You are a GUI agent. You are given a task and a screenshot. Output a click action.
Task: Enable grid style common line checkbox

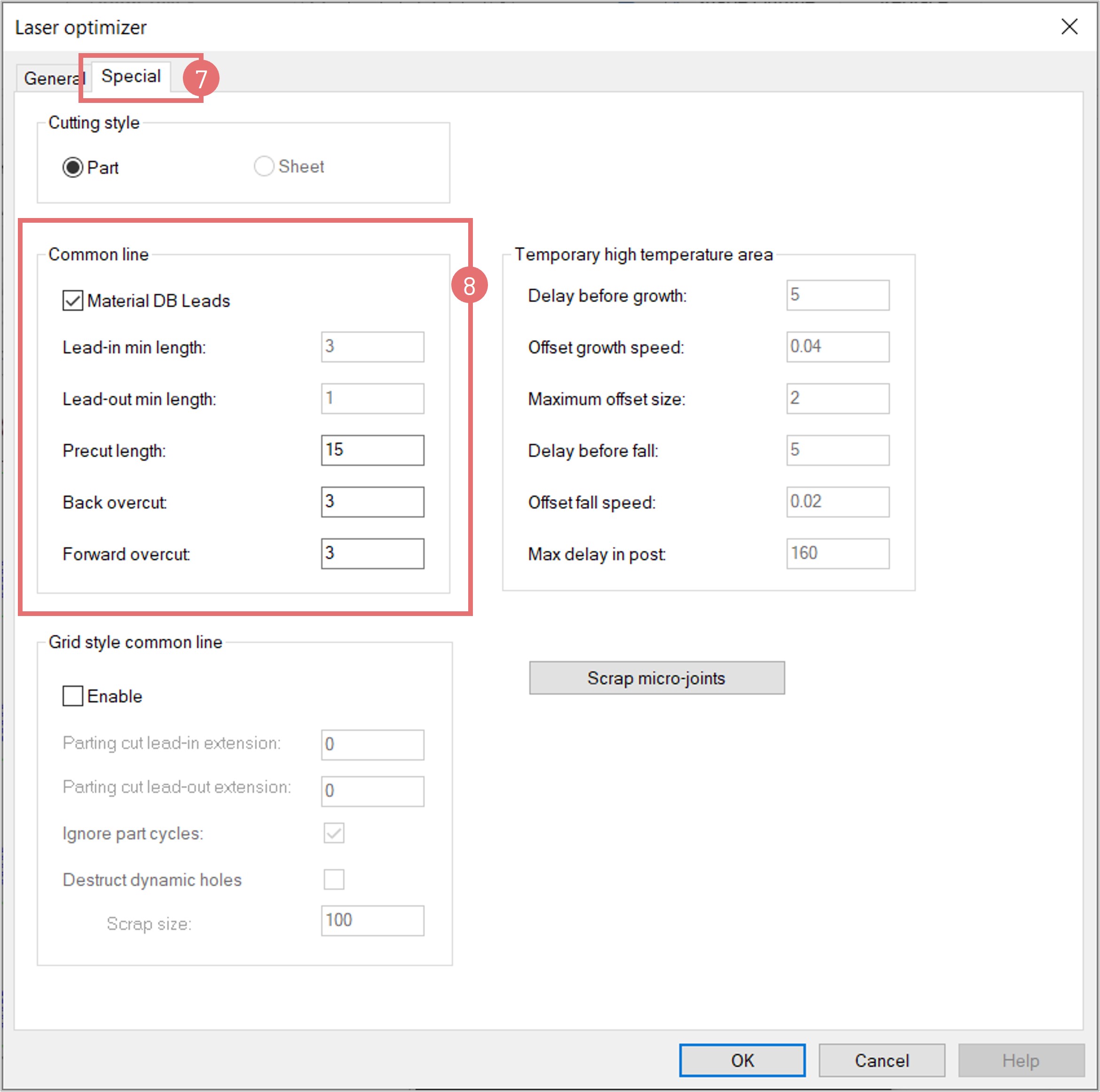(73, 695)
